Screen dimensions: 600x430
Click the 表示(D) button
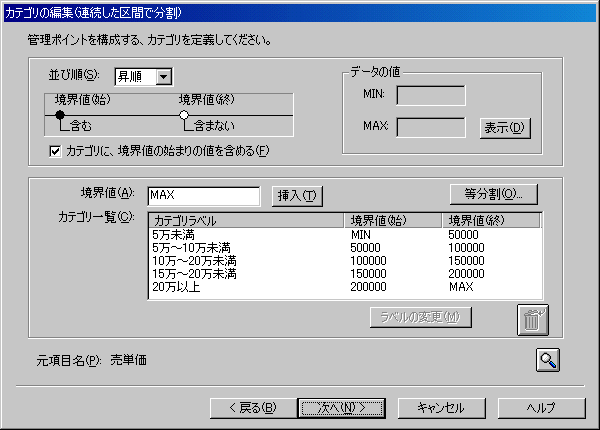pos(505,128)
